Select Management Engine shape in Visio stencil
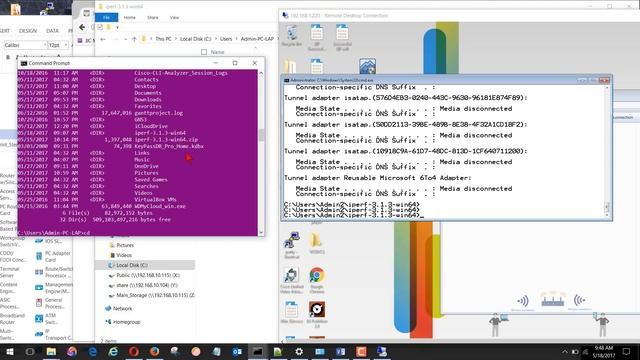This screenshot has height=360, width=640. [x=53, y=288]
